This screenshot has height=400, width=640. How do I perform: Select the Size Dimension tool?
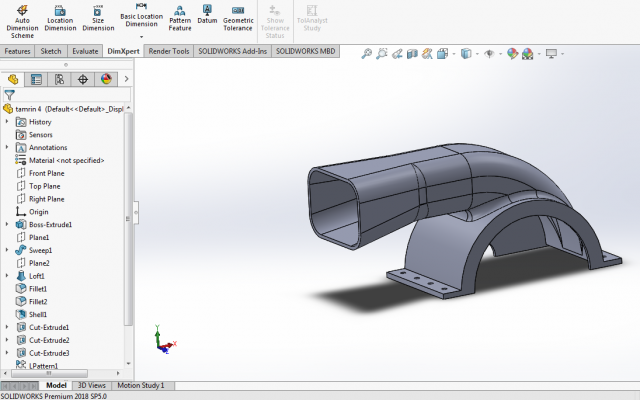(x=98, y=18)
